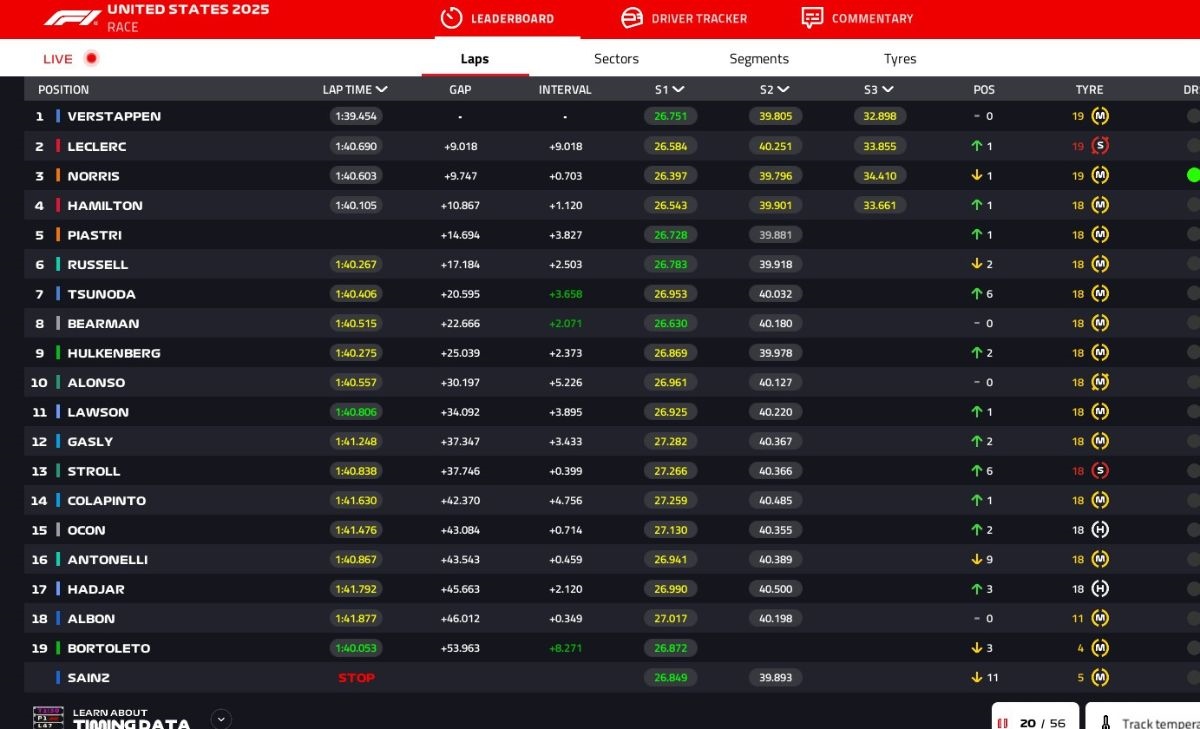Click the red STOP status for Sainz

[356, 678]
